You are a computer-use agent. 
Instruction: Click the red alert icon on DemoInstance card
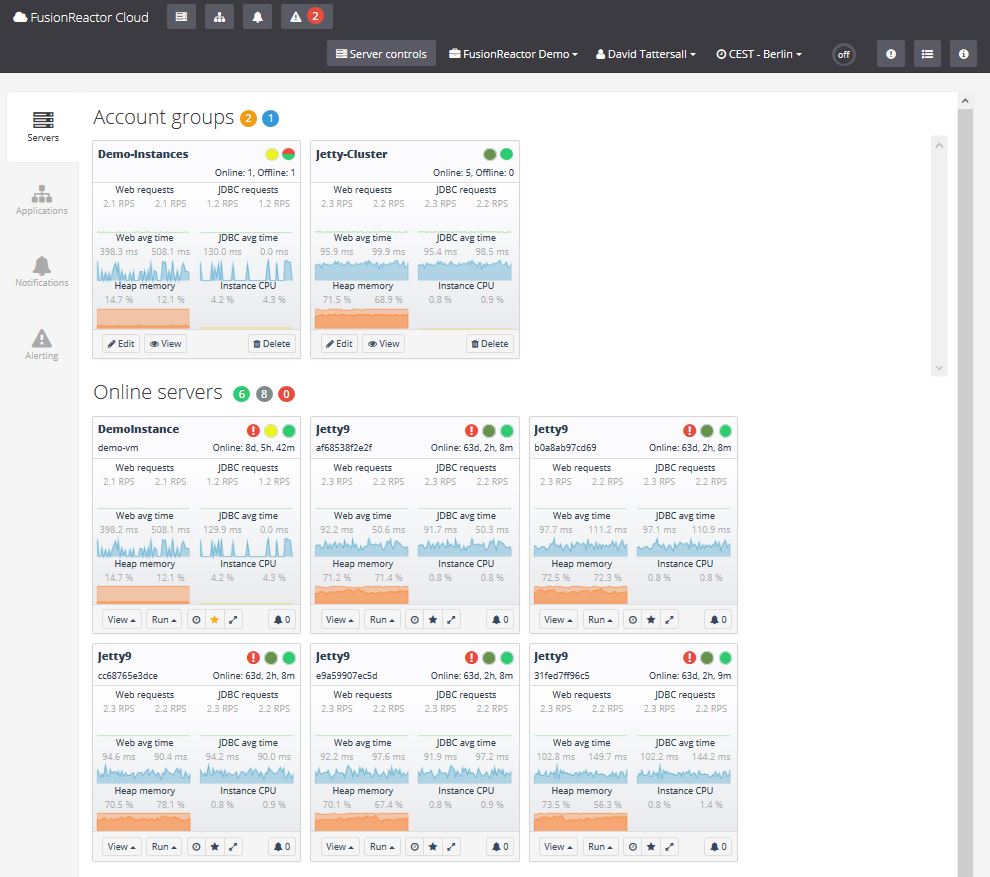pos(253,431)
